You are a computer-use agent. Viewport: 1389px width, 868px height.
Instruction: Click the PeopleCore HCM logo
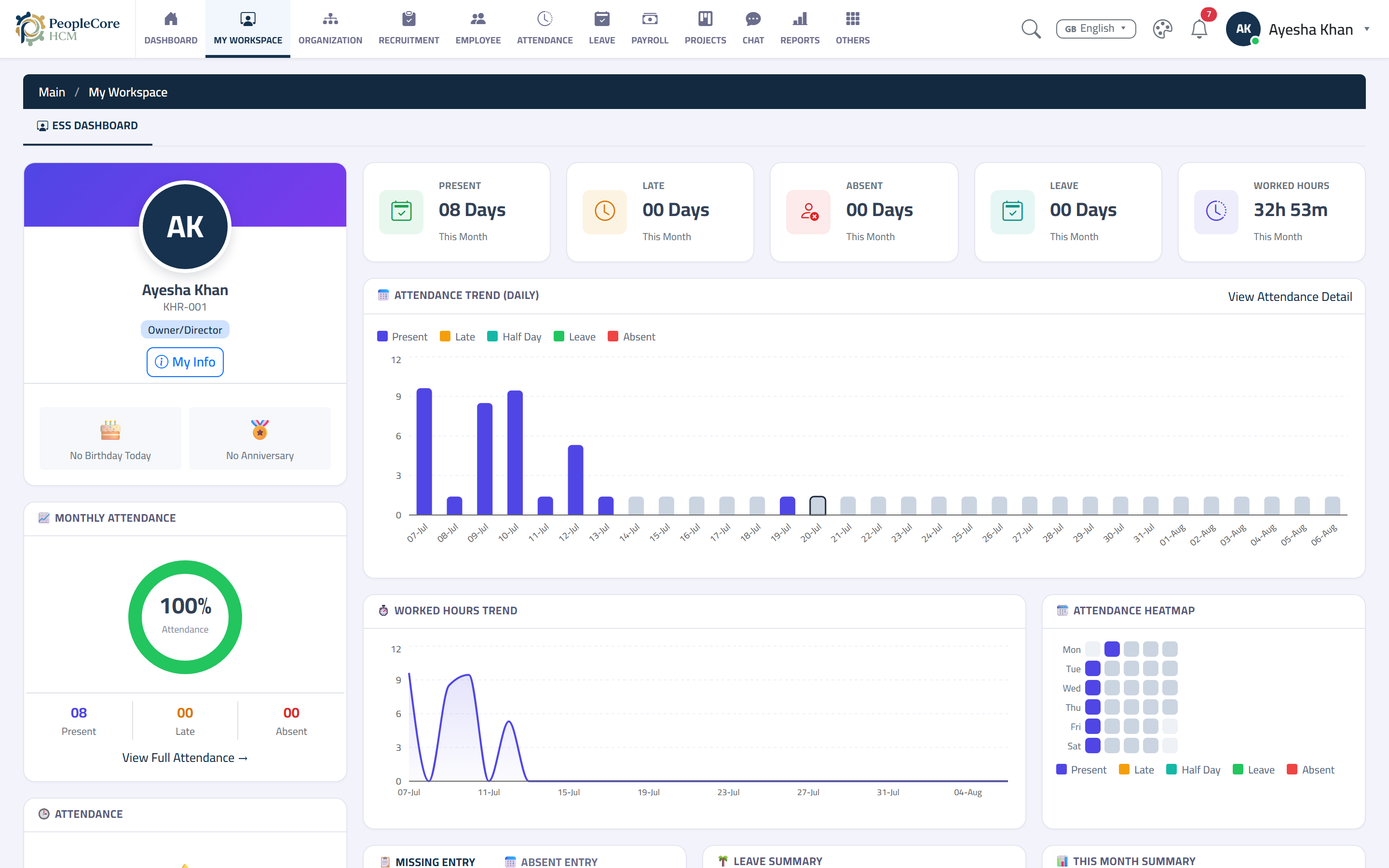point(68,29)
